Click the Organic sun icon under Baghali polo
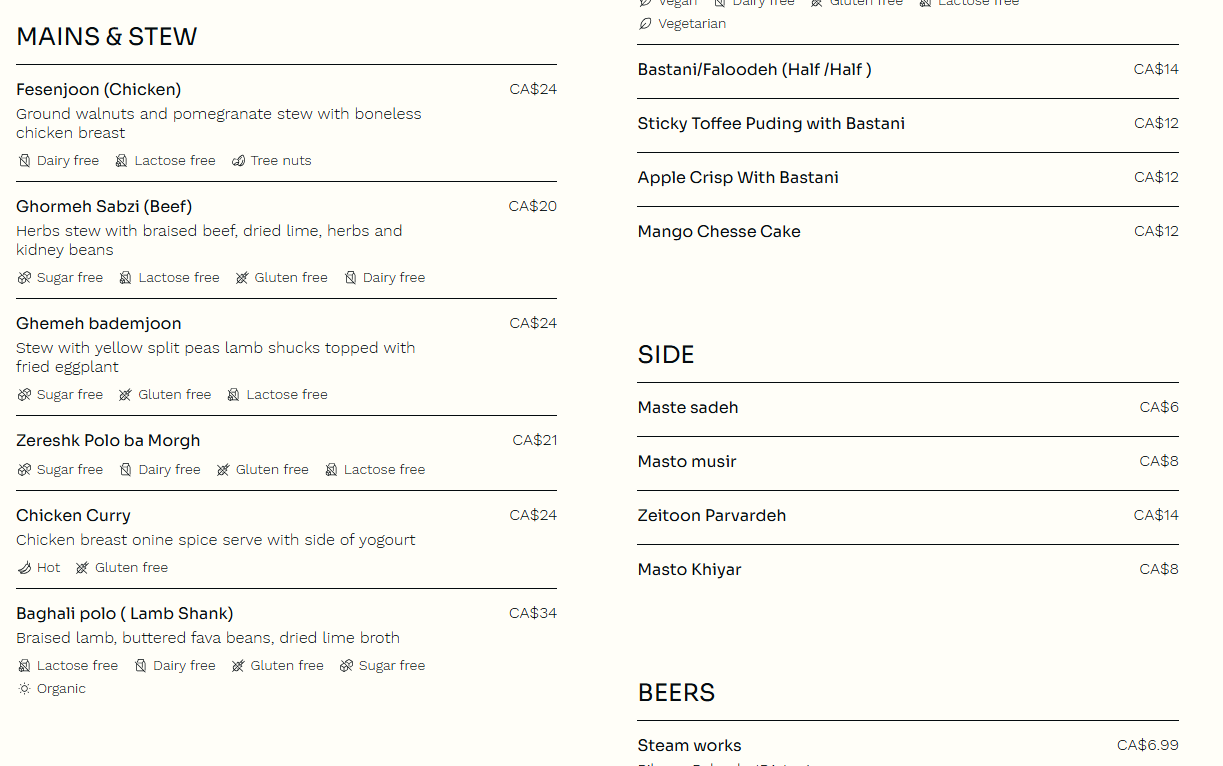 click(x=25, y=689)
